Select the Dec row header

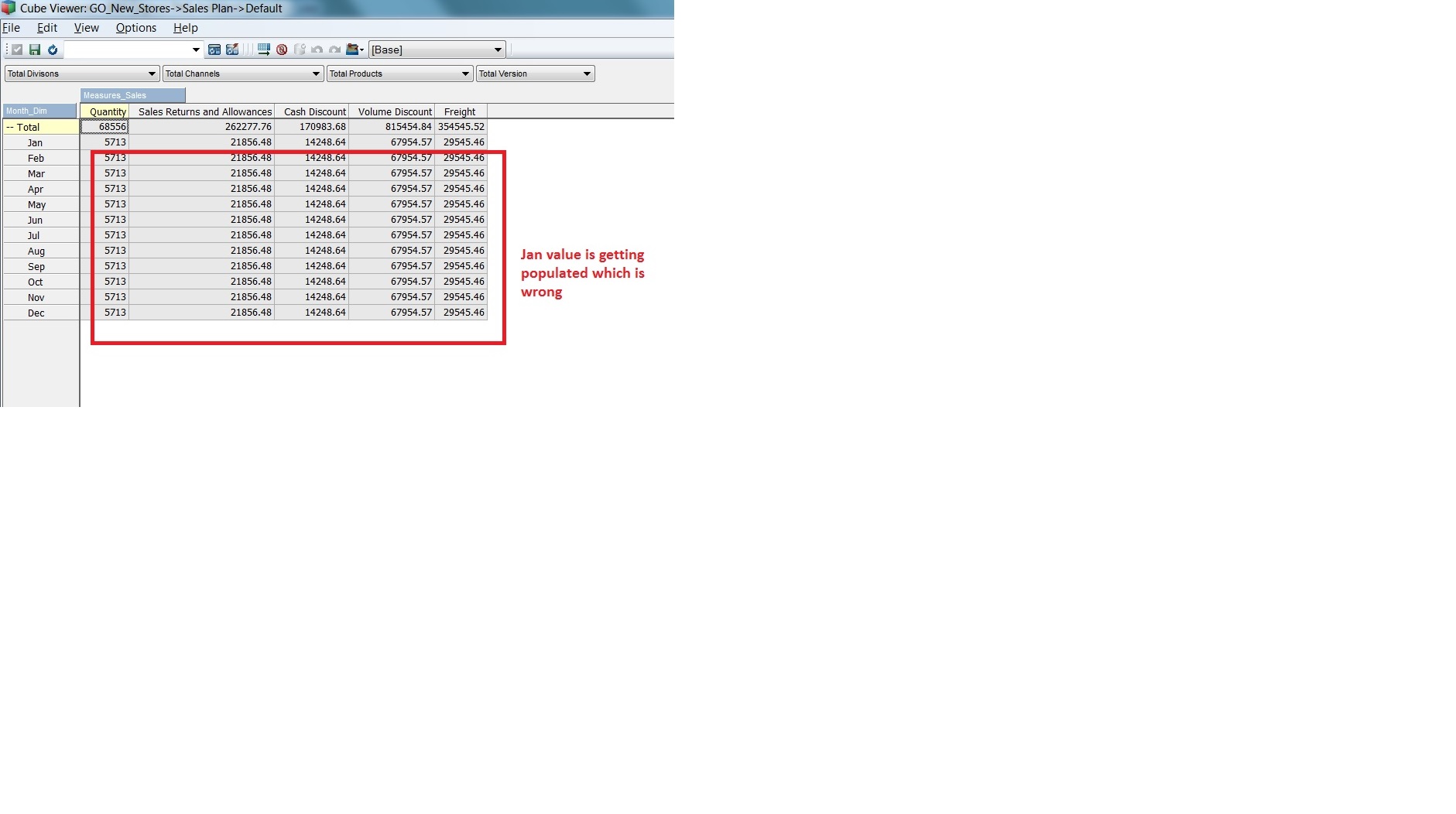coord(41,313)
